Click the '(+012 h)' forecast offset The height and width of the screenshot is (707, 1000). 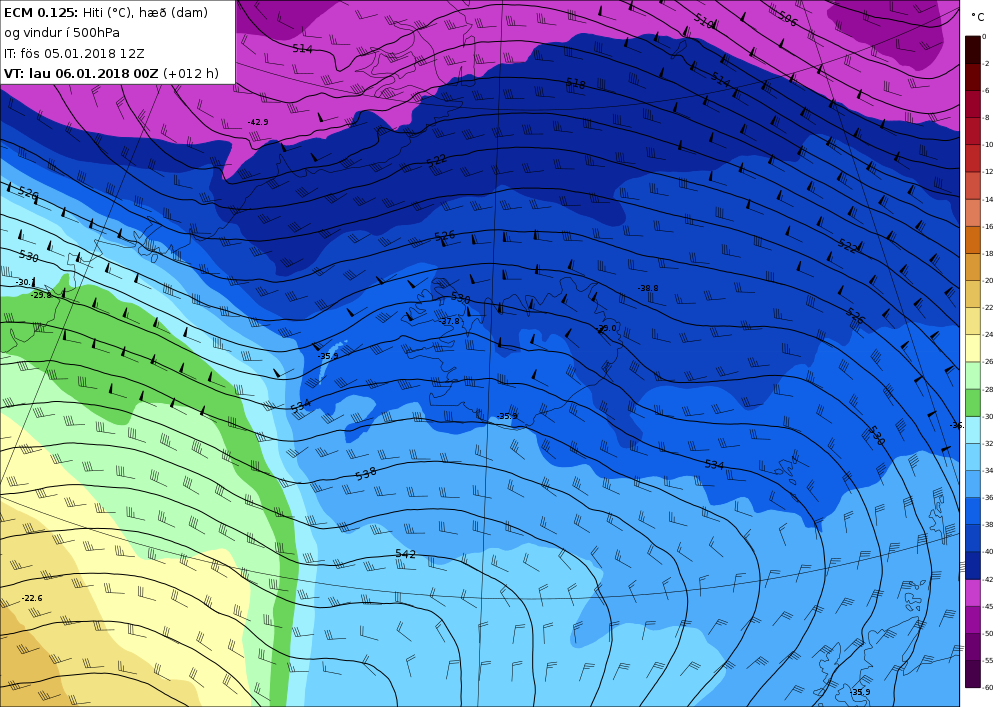191,73
